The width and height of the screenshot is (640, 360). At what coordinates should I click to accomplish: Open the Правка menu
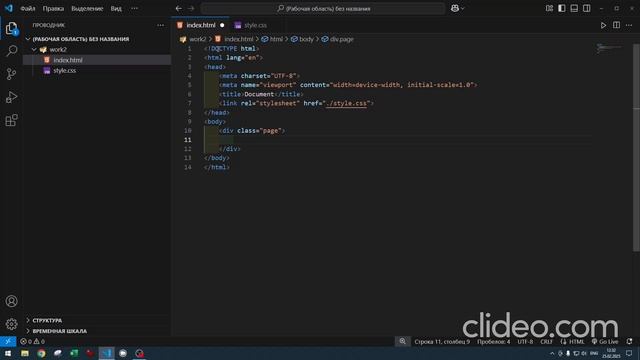(x=53, y=8)
